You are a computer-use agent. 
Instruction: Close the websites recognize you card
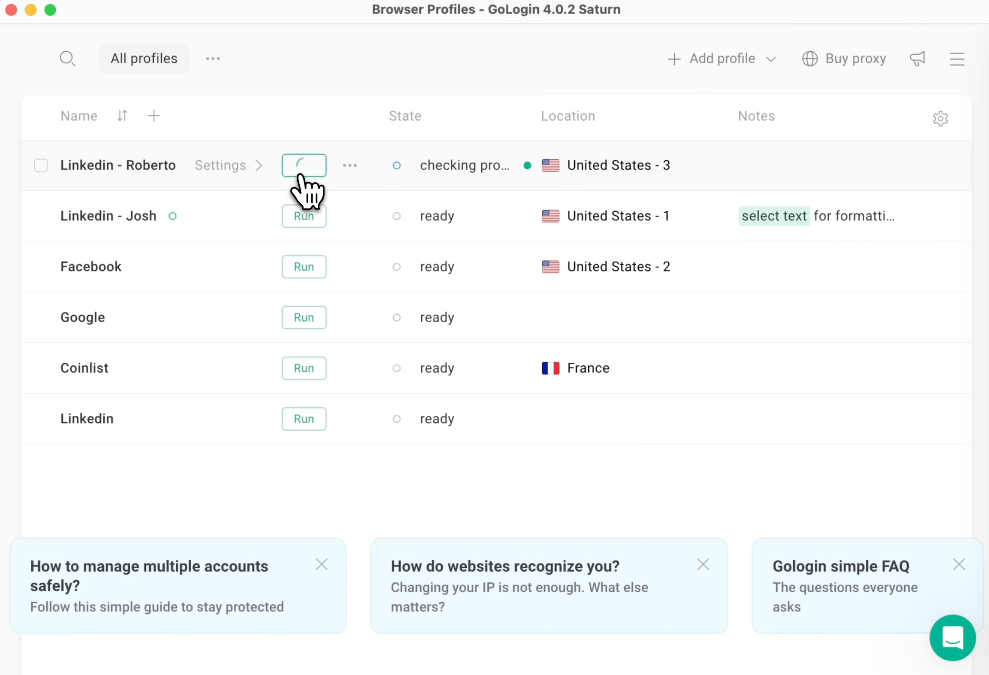tap(703, 564)
